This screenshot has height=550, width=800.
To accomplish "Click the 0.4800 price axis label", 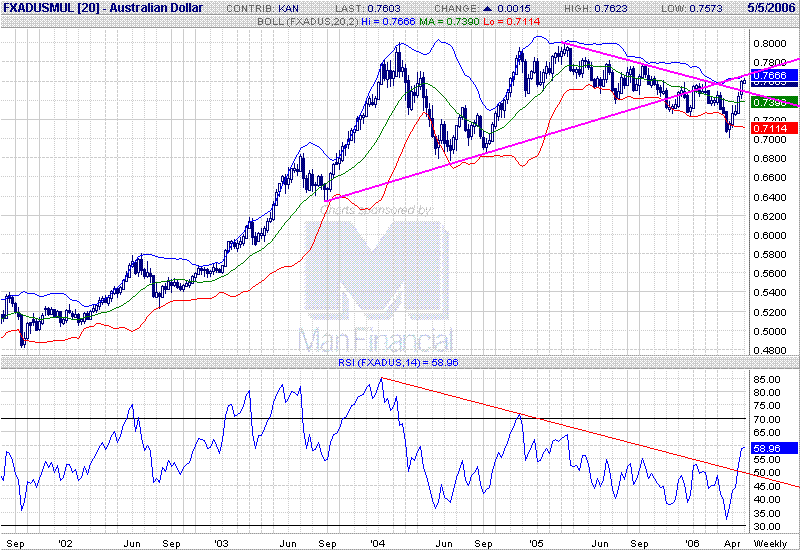I will click(770, 351).
